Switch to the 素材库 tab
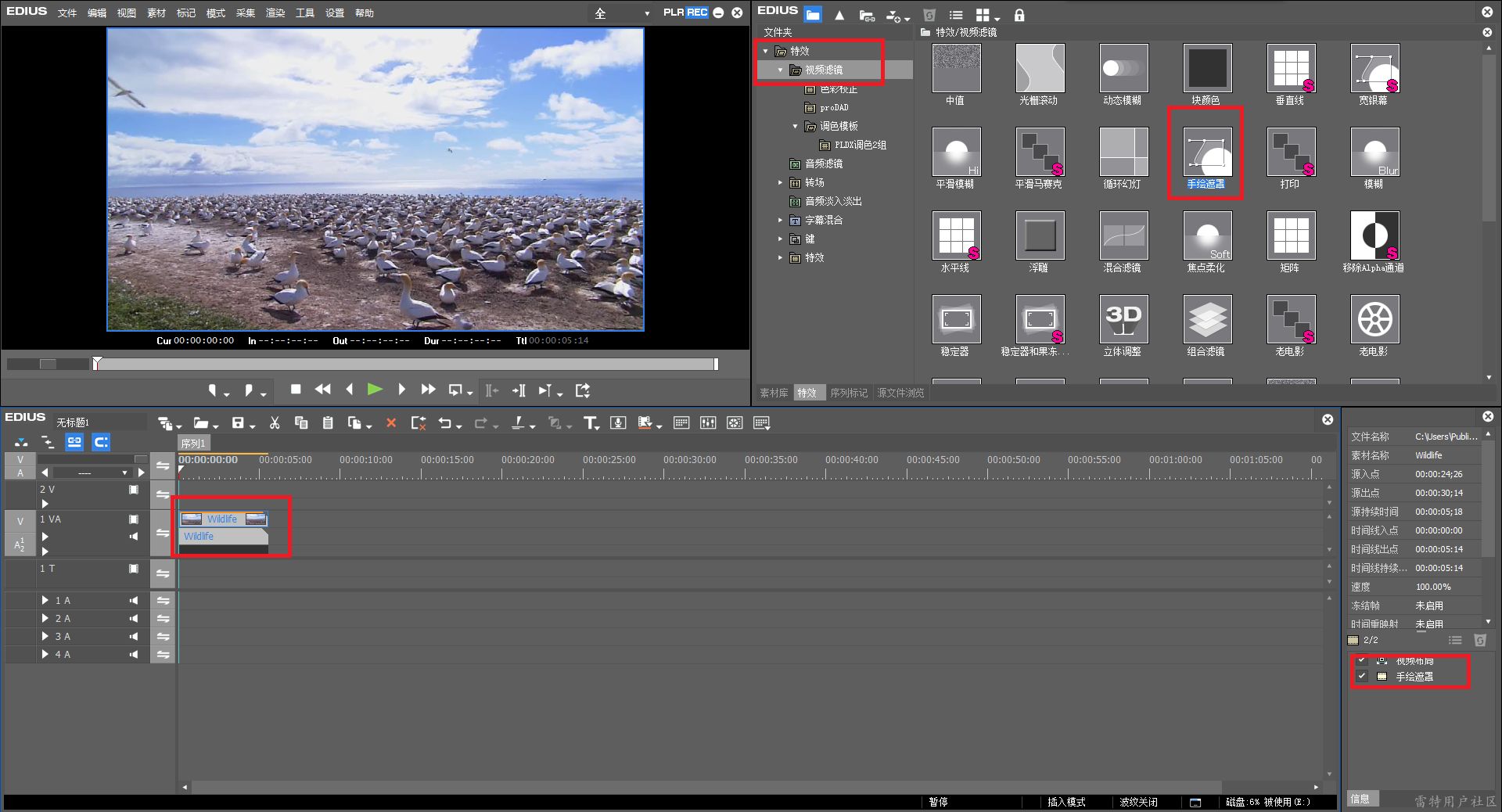 click(773, 393)
